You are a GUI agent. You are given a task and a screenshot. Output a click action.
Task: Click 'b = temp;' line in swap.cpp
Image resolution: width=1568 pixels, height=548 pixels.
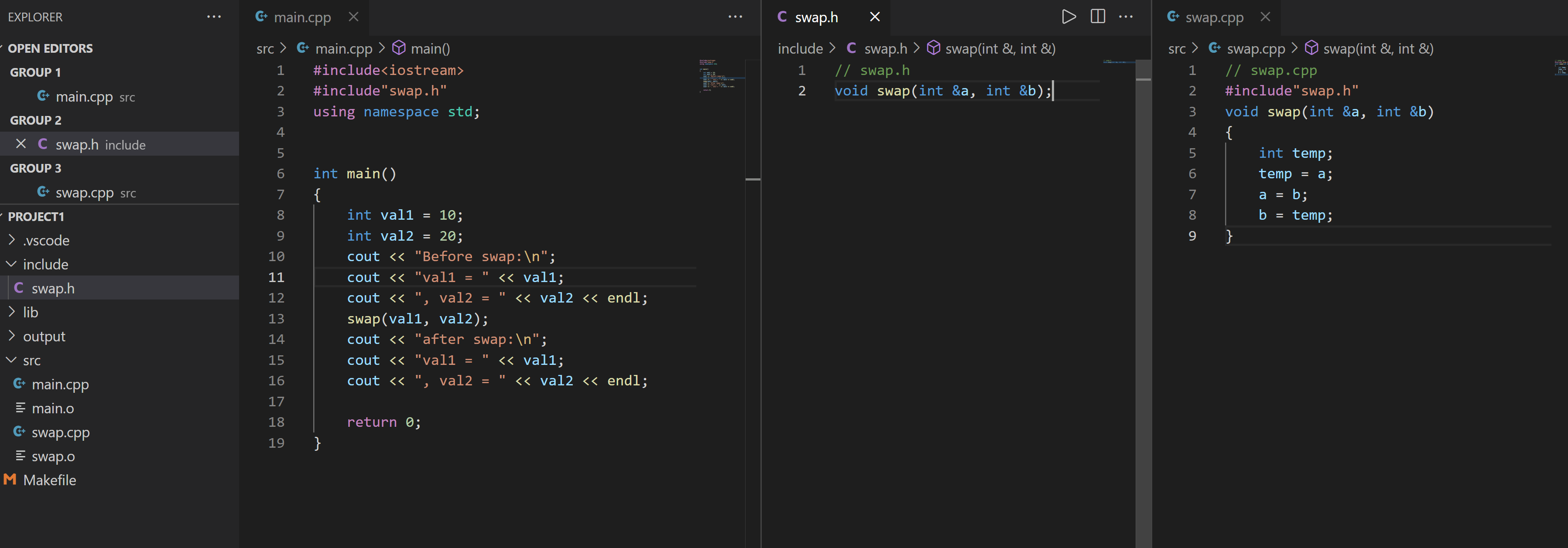click(1295, 215)
